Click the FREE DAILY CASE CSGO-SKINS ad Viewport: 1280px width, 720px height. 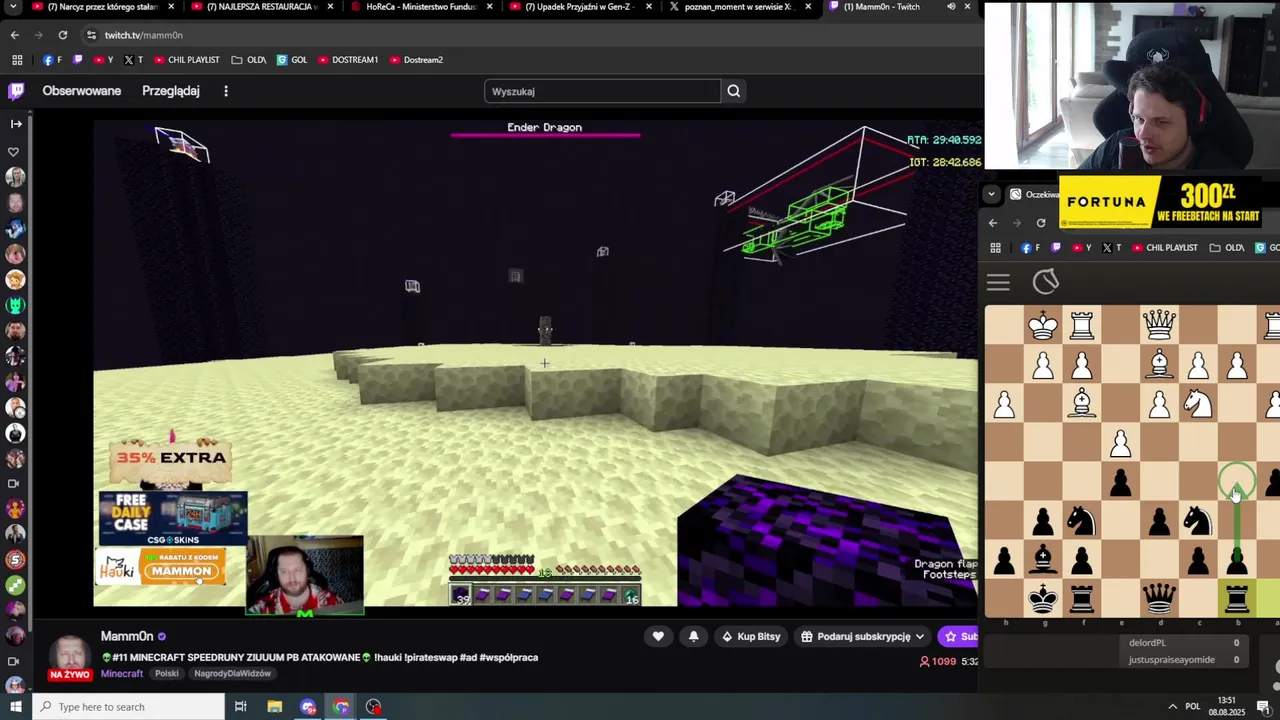[172, 518]
